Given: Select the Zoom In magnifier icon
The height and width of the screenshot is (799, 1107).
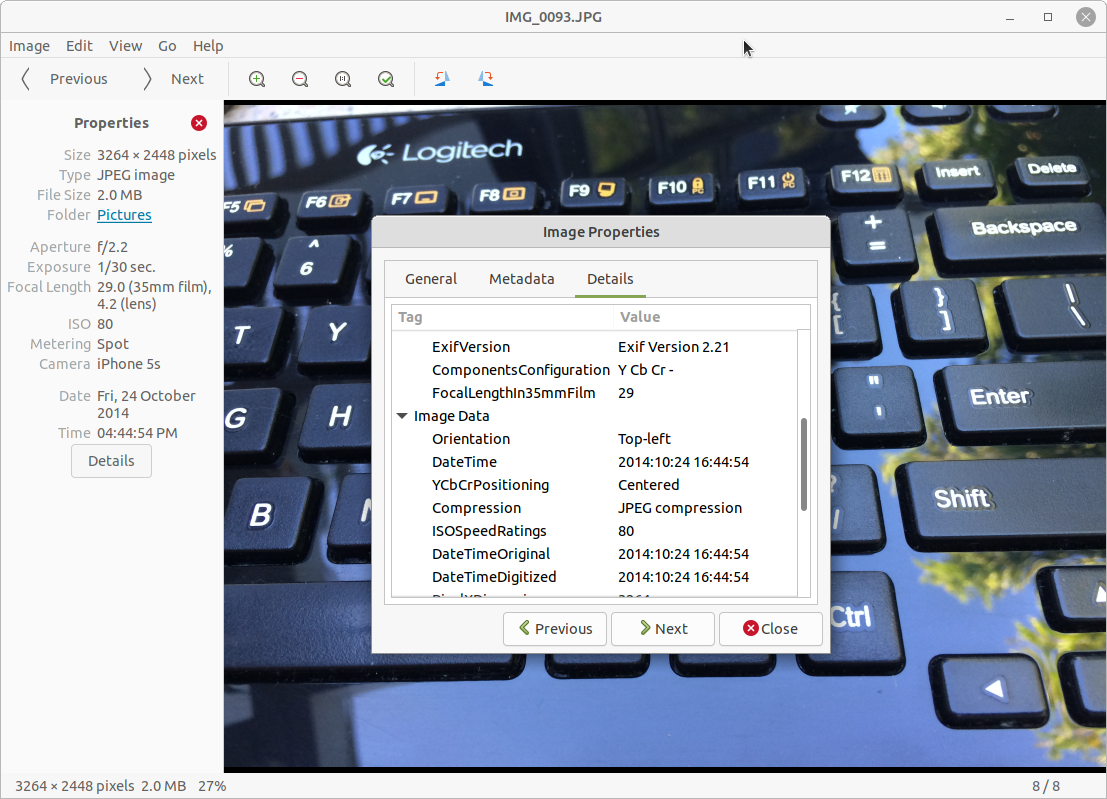Looking at the screenshot, I should (257, 78).
